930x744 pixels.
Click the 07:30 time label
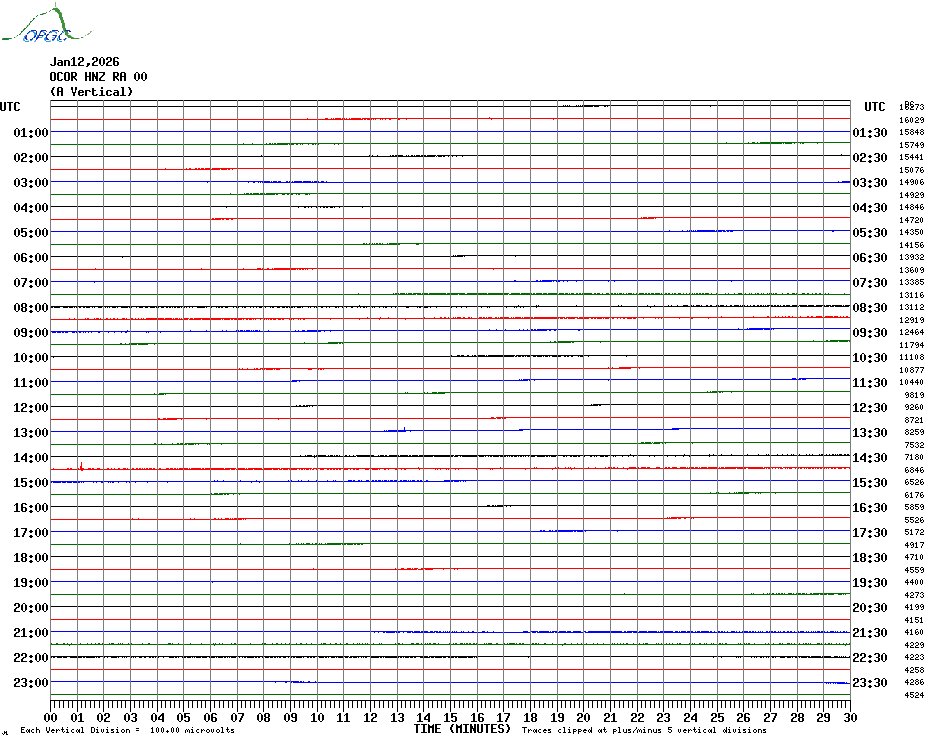[870, 282]
